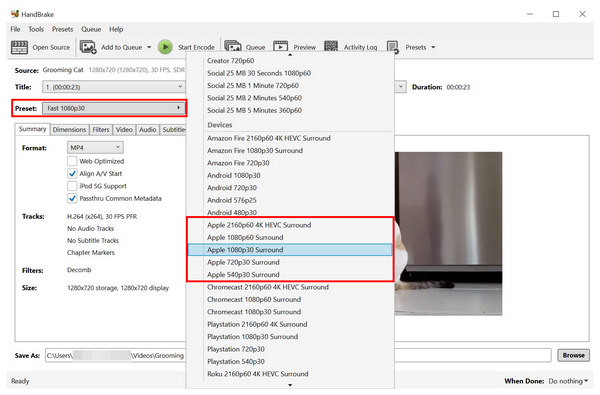Click the Add to Queue picture icon
Image resolution: width=600 pixels, height=395 pixels.
pos(88,47)
